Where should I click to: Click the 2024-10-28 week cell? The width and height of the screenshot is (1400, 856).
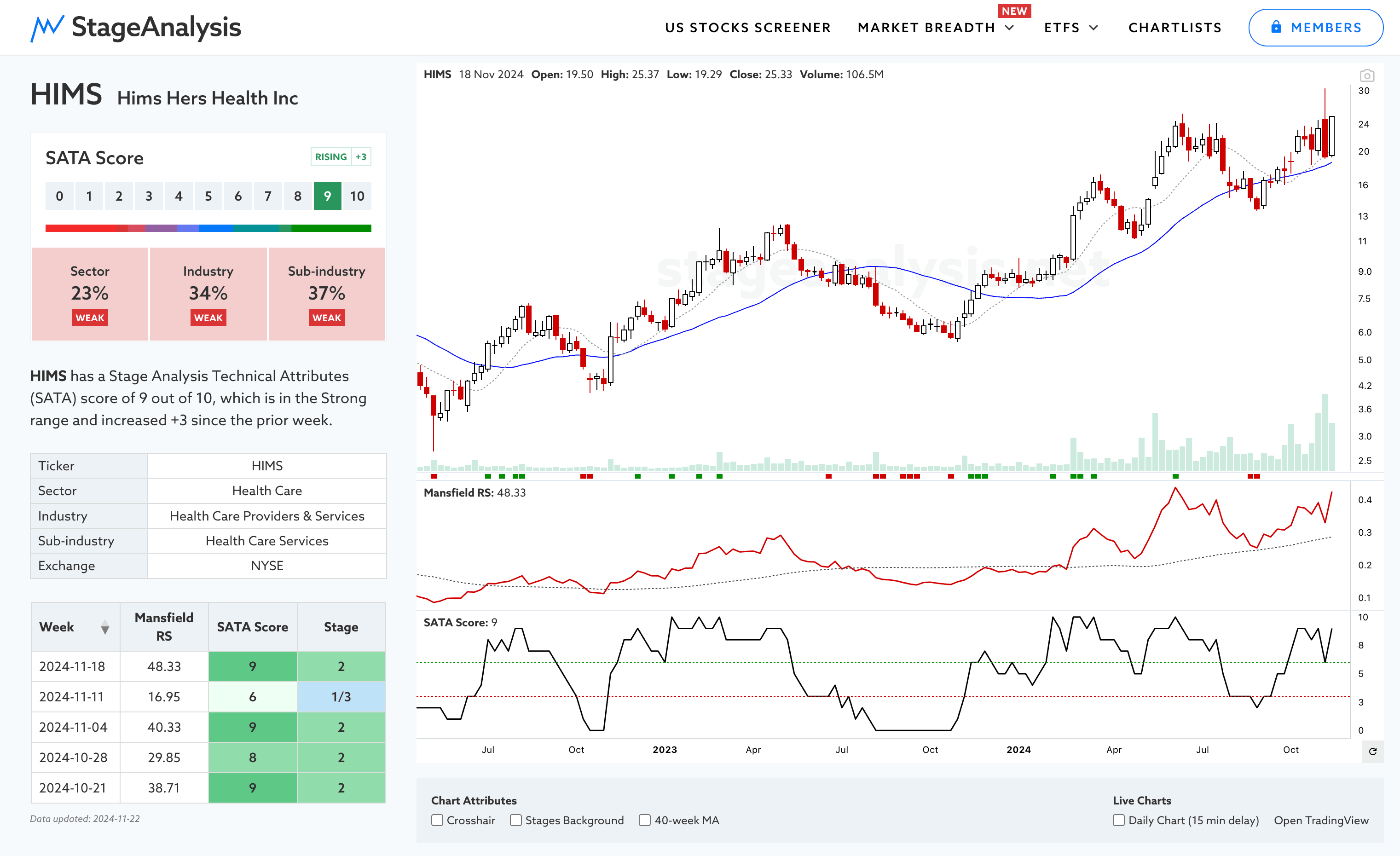[x=75, y=758]
